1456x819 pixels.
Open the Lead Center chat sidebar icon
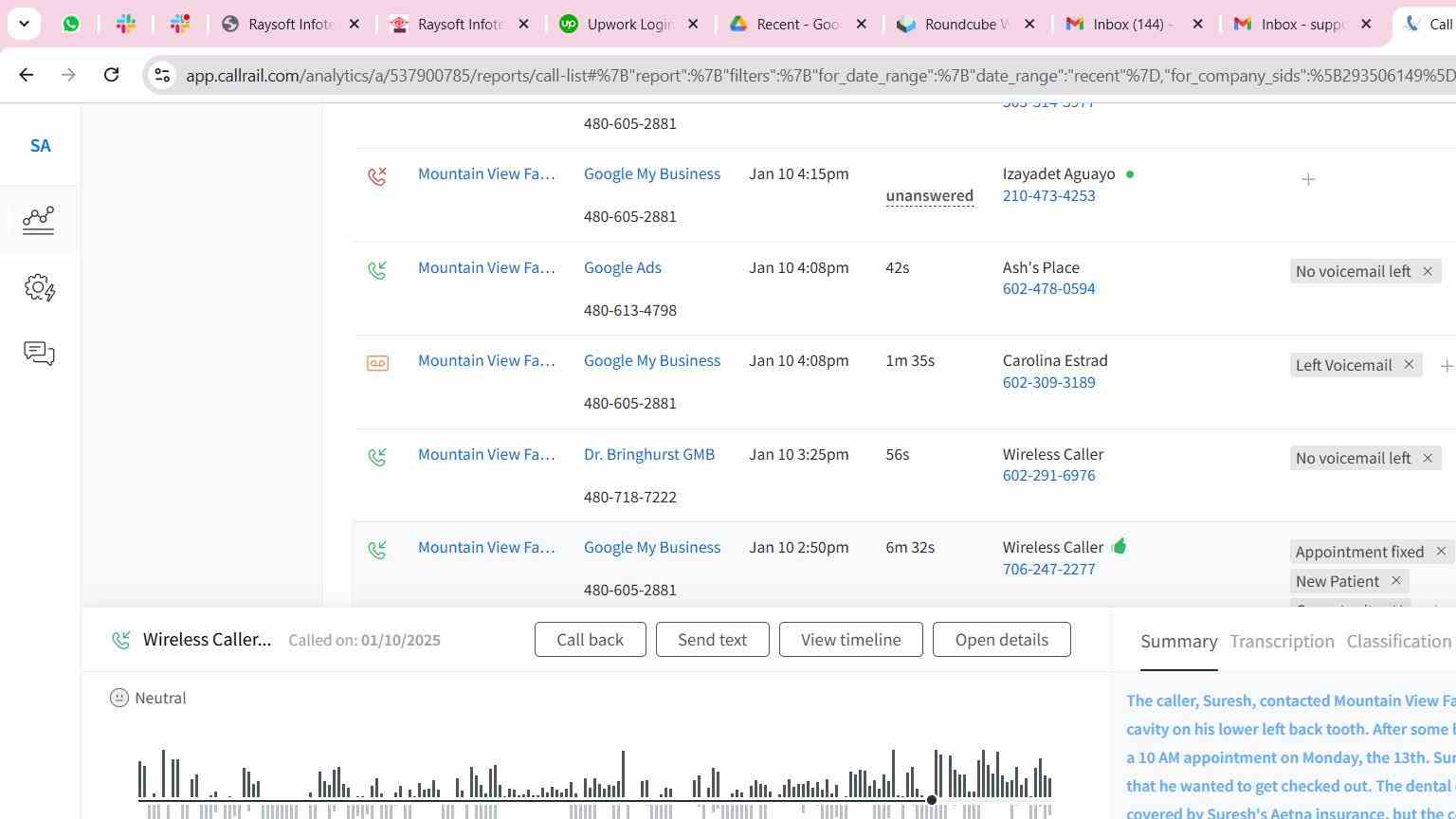pos(39,354)
